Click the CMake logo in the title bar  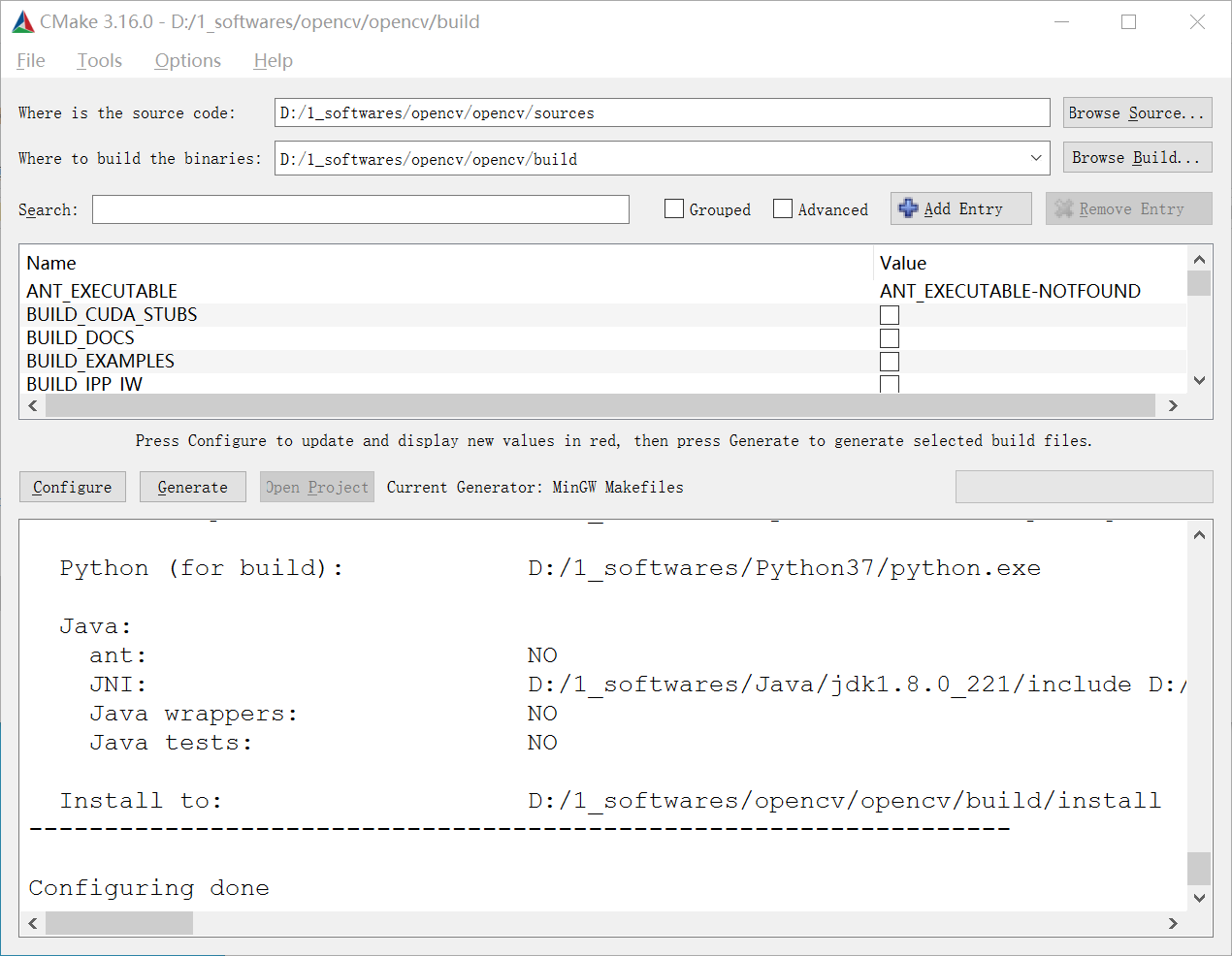coord(21,20)
